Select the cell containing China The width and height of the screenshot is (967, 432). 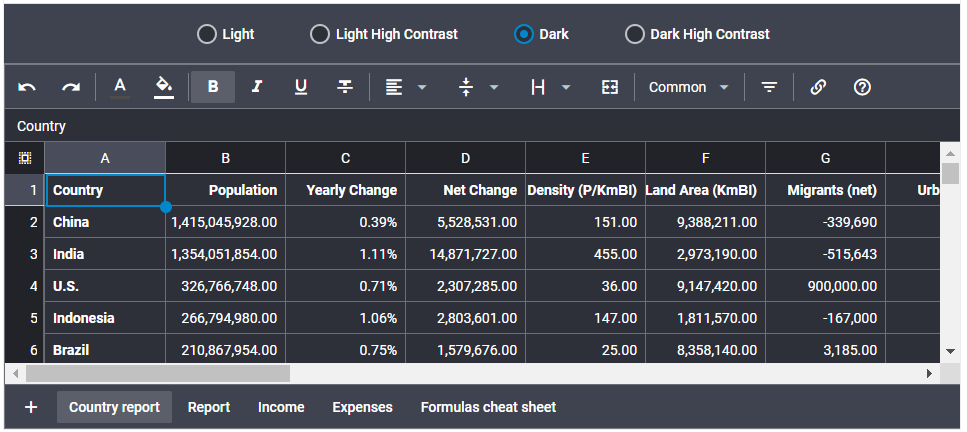105,222
